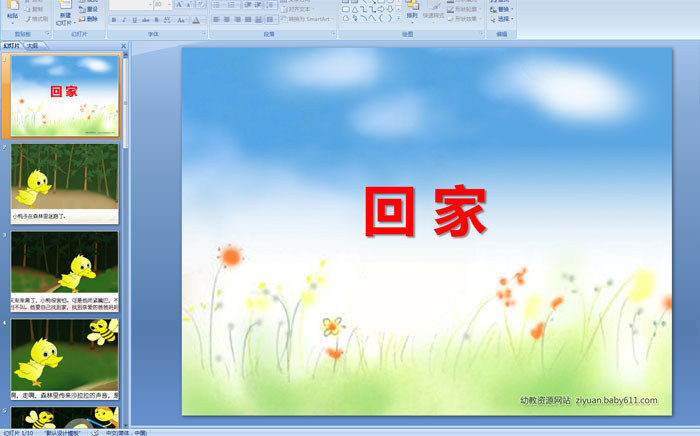Delete (删除) the current slide
700x436 pixels.
[x=88, y=19]
